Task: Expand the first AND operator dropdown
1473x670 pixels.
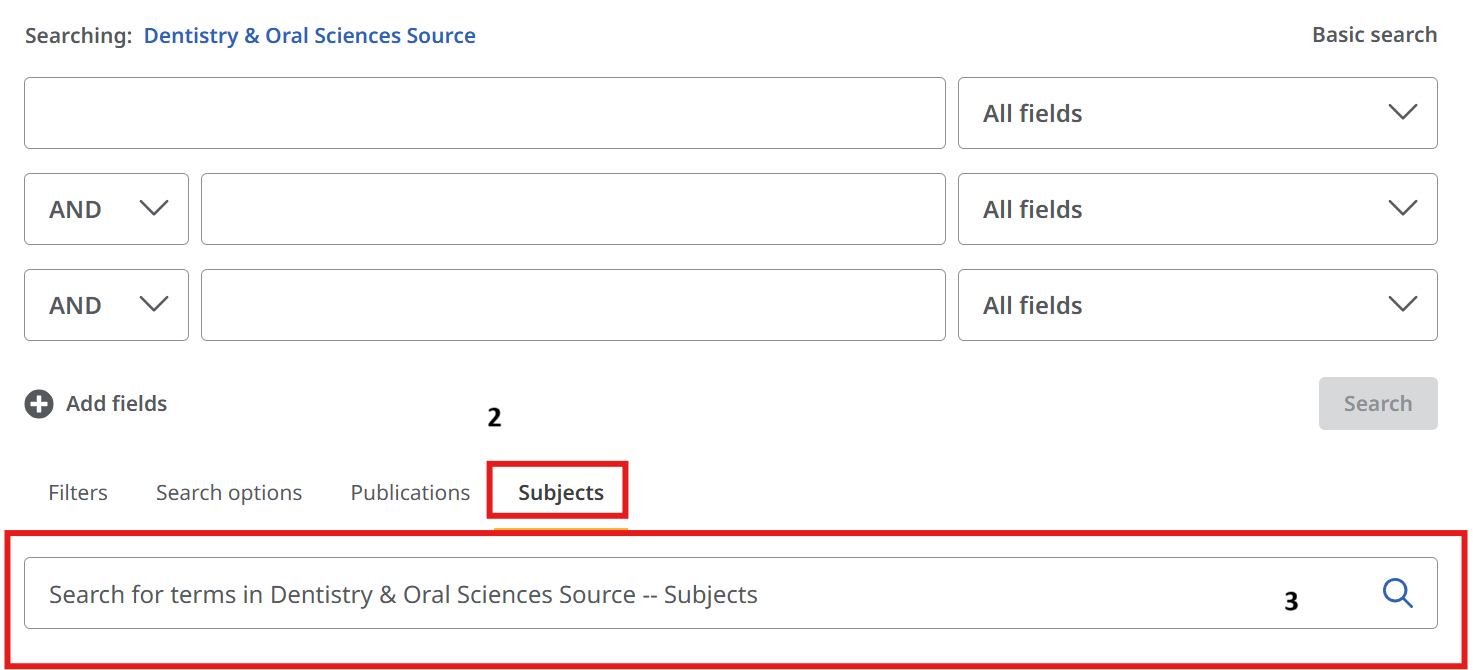Action: 106,209
